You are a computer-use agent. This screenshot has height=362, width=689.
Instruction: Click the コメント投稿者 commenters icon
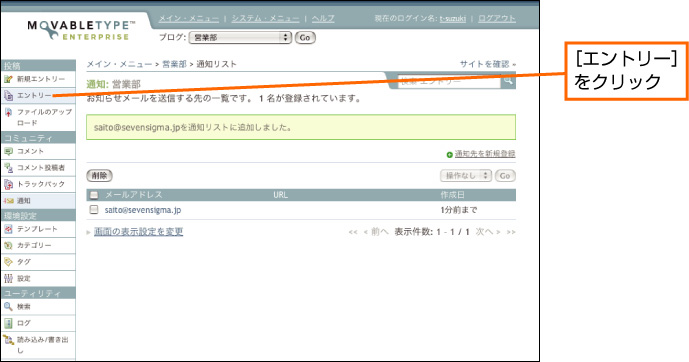[x=8, y=168]
